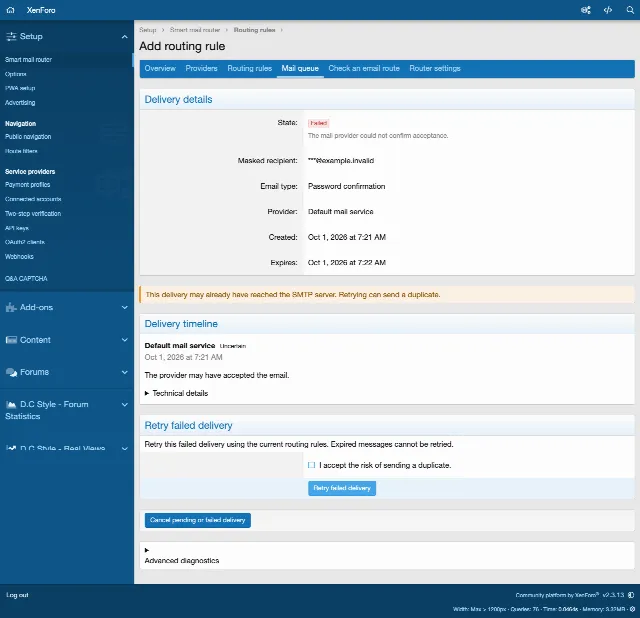The height and width of the screenshot is (618, 640).
Task: Open Connected accounts in the sidebar
Action: point(33,199)
